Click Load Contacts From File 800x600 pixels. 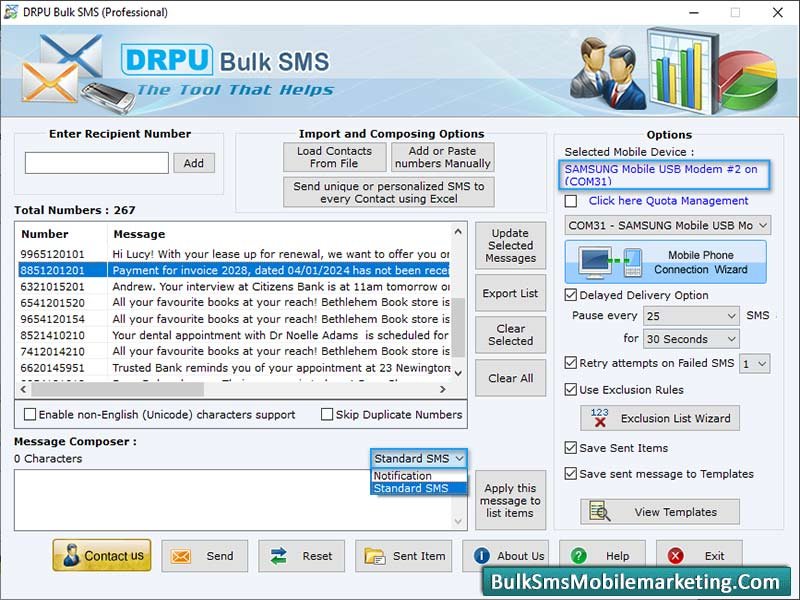click(335, 157)
